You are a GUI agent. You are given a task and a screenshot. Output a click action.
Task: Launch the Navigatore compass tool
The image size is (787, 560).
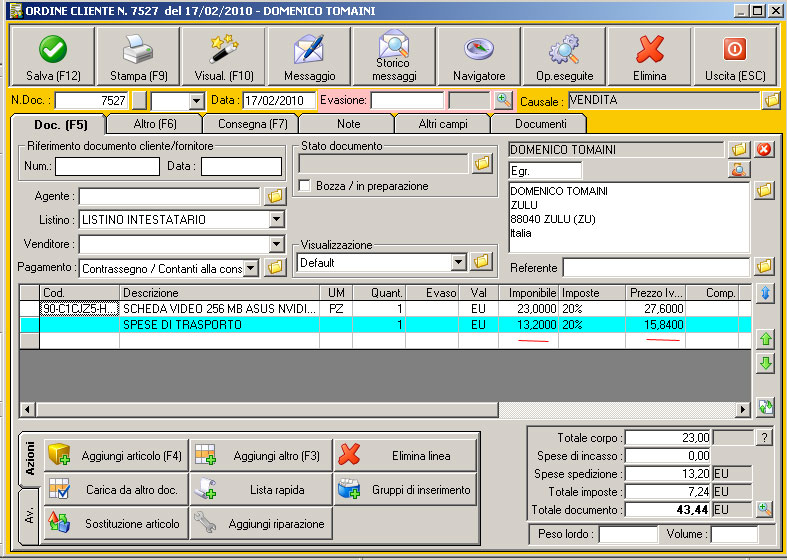click(x=479, y=56)
